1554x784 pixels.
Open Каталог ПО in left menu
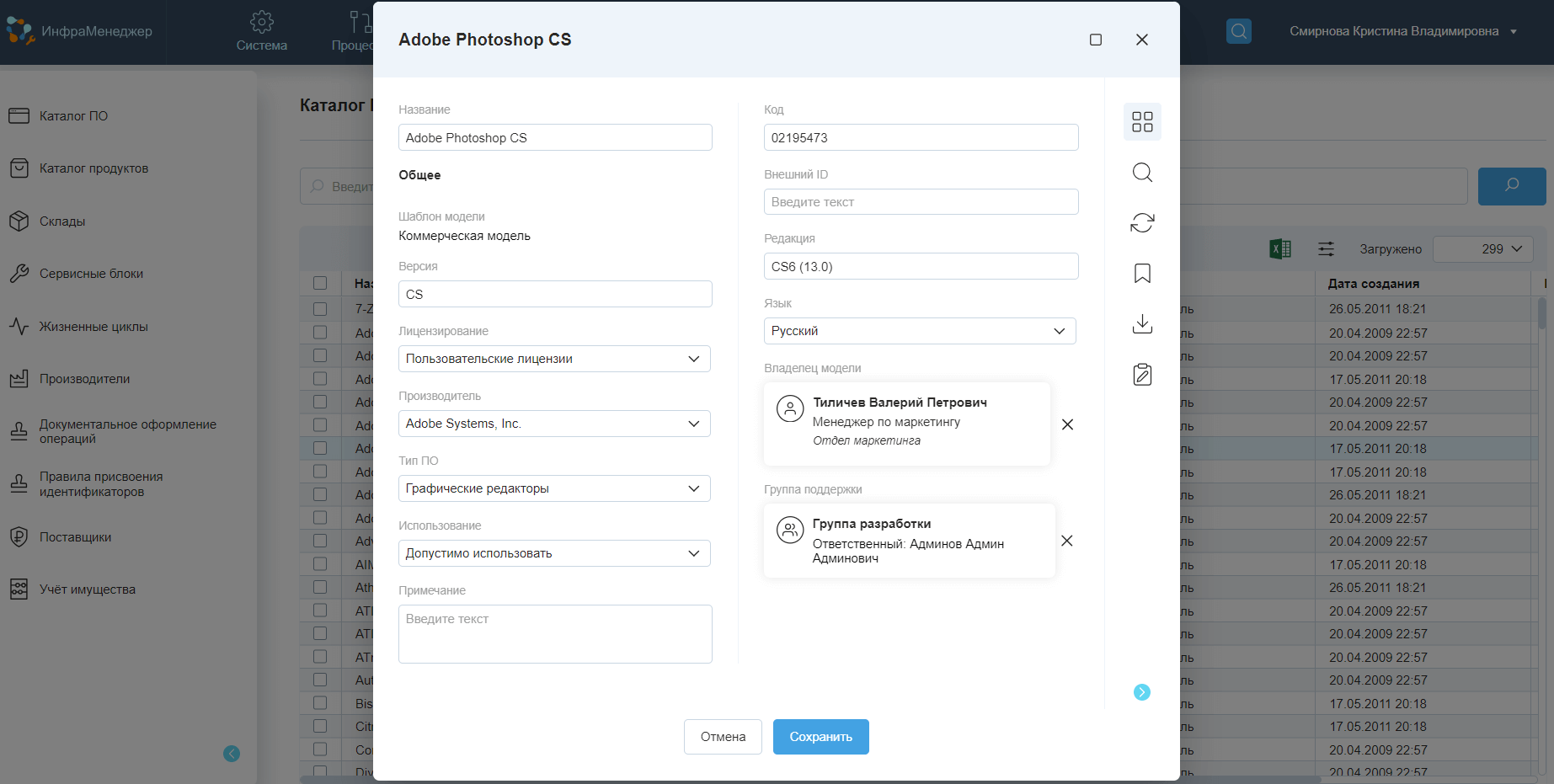coord(73,116)
